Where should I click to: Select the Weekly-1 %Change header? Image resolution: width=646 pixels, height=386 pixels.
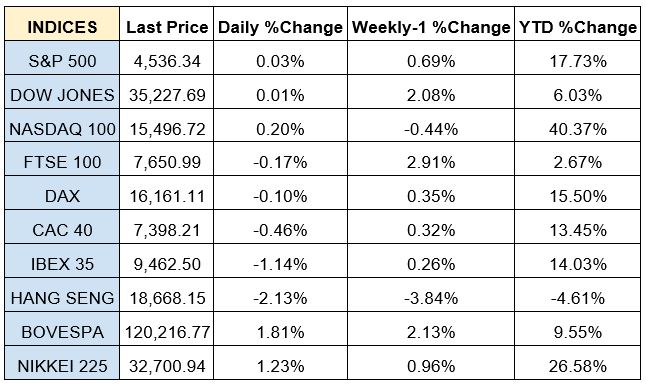click(431, 27)
